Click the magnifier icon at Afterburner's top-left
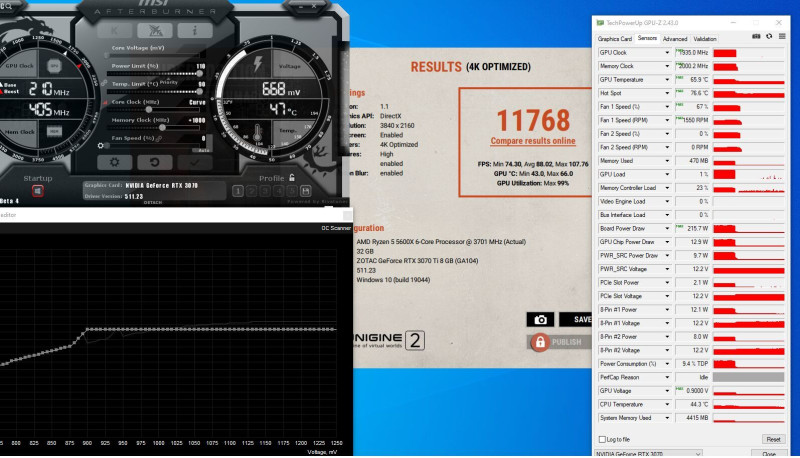This screenshot has width=800, height=458. [8, 6]
